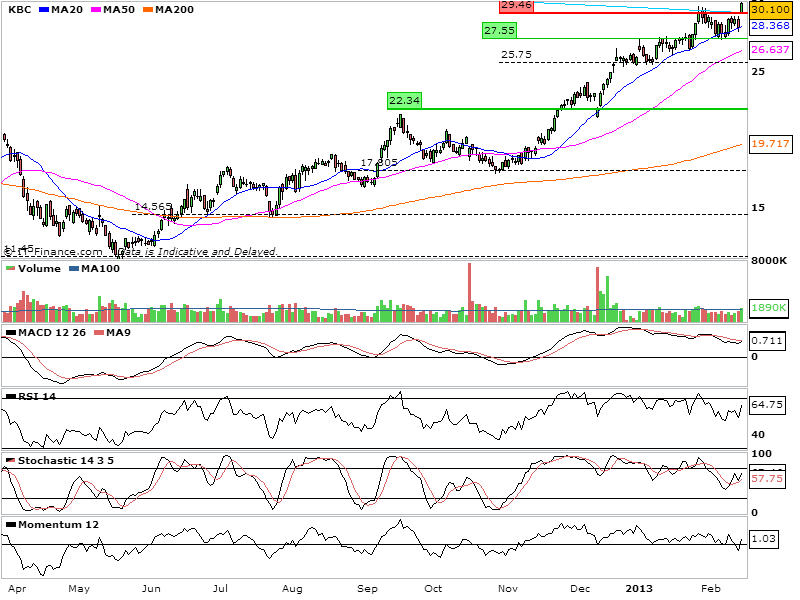Click the 100 level on Stochastic axis
The image size is (800, 600).
pyautogui.click(x=762, y=454)
